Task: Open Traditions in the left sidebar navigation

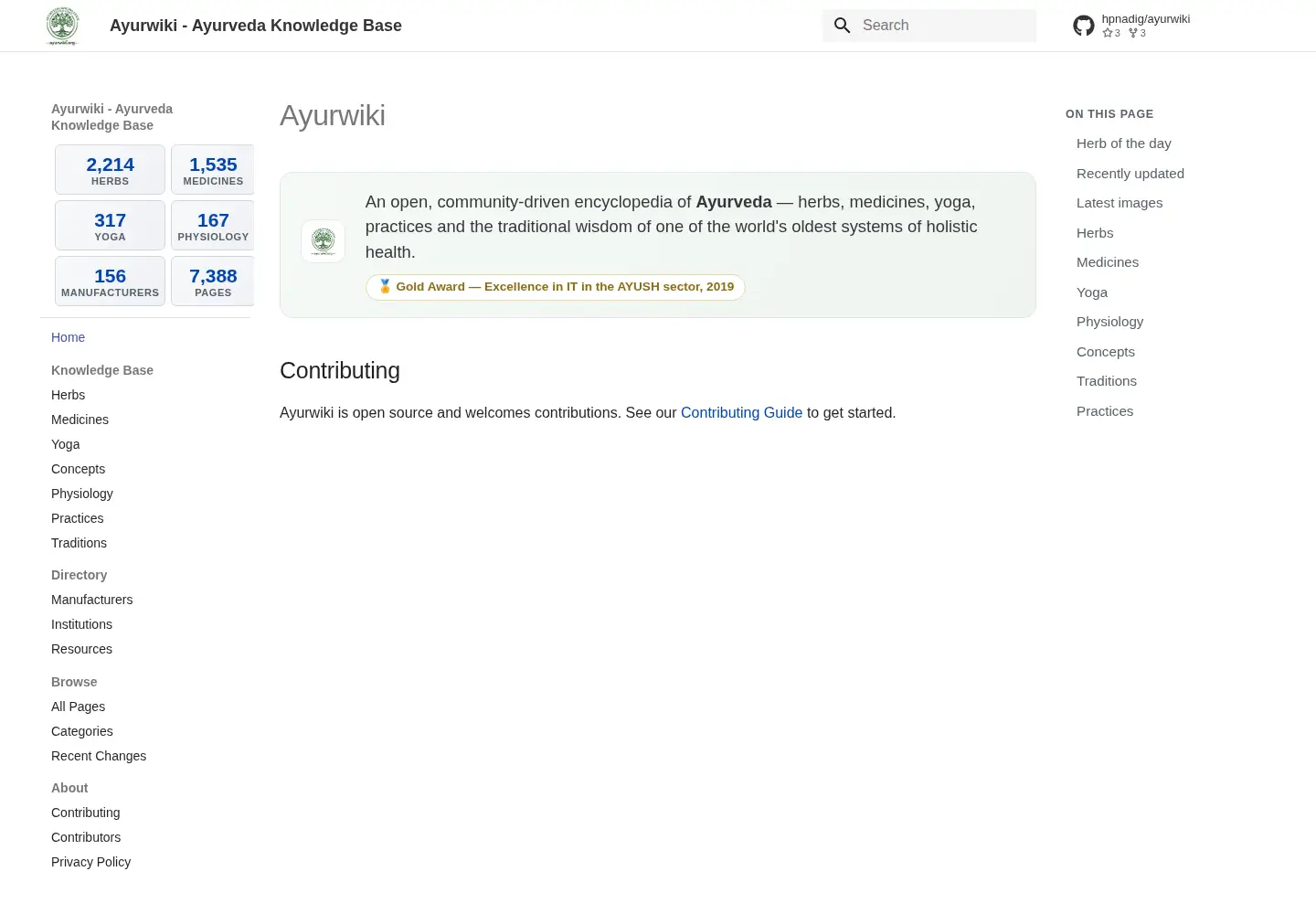Action: [79, 543]
